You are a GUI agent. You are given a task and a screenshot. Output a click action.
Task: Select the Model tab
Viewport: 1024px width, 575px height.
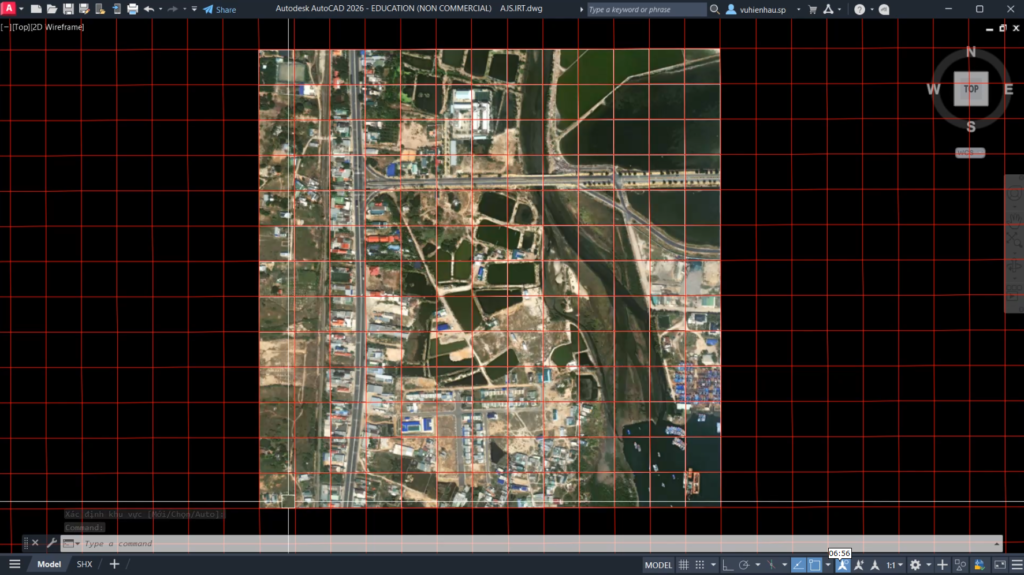pos(49,564)
